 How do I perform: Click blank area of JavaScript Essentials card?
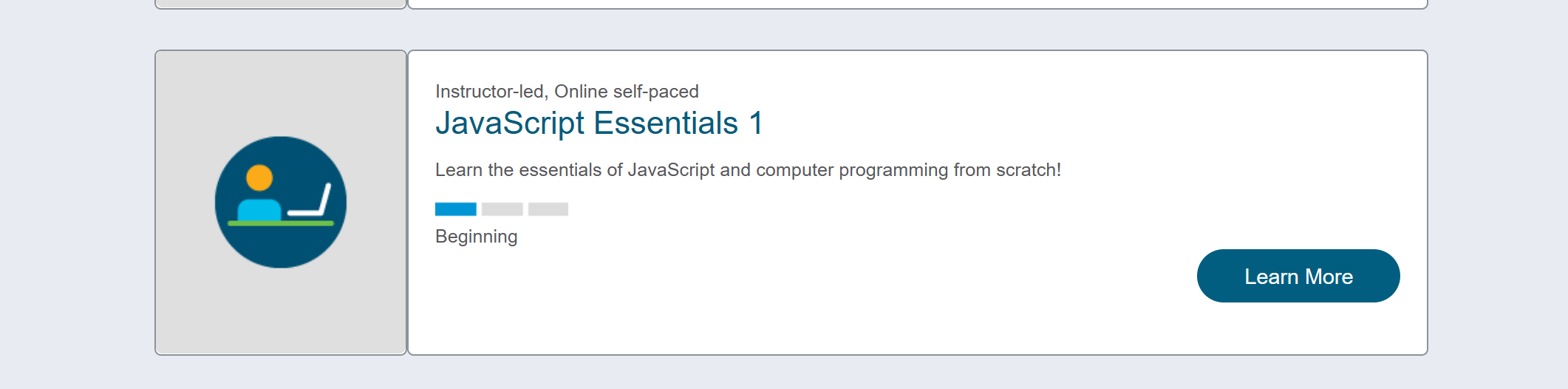(x=887, y=296)
